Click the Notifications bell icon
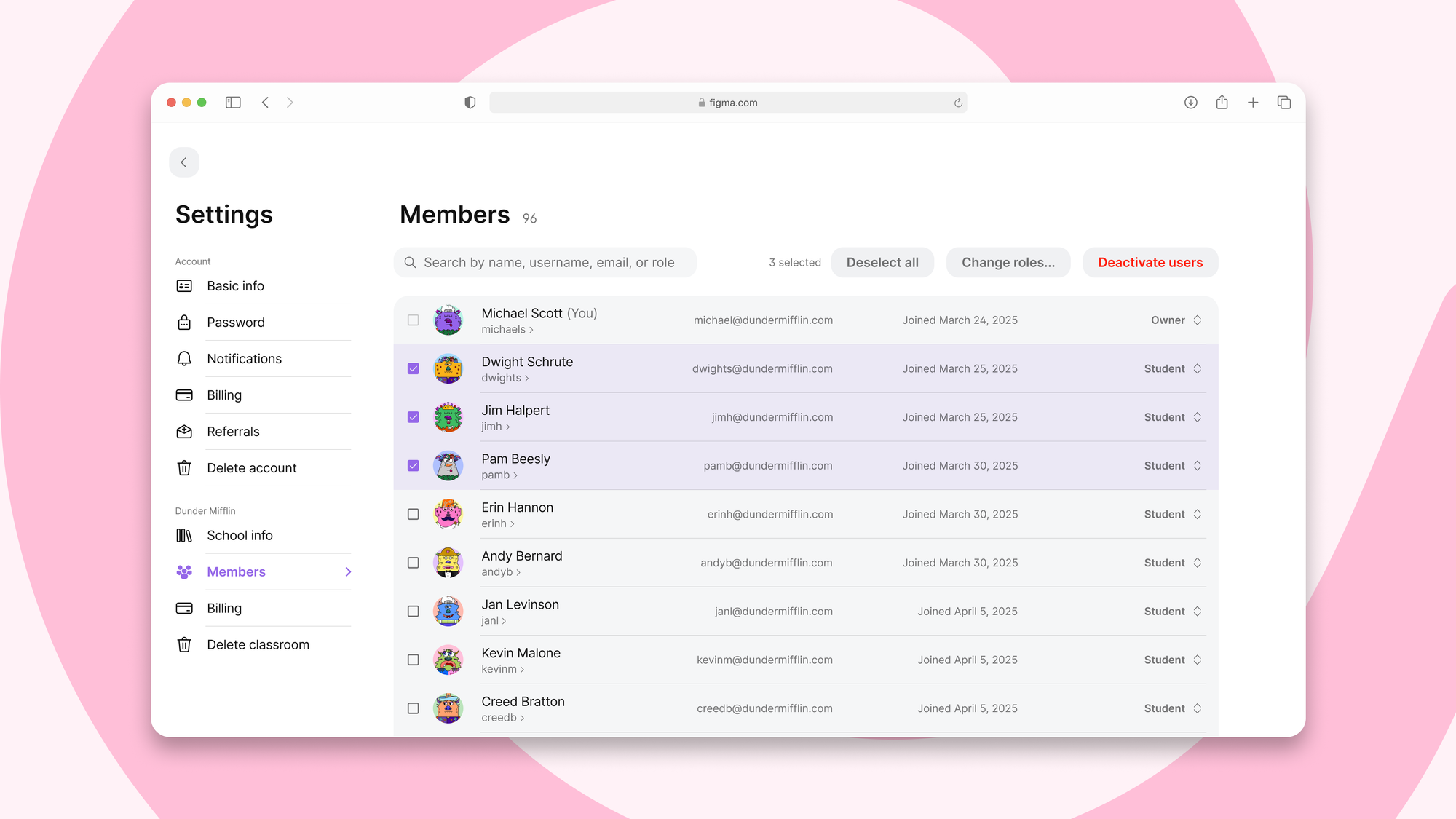 [x=184, y=358]
